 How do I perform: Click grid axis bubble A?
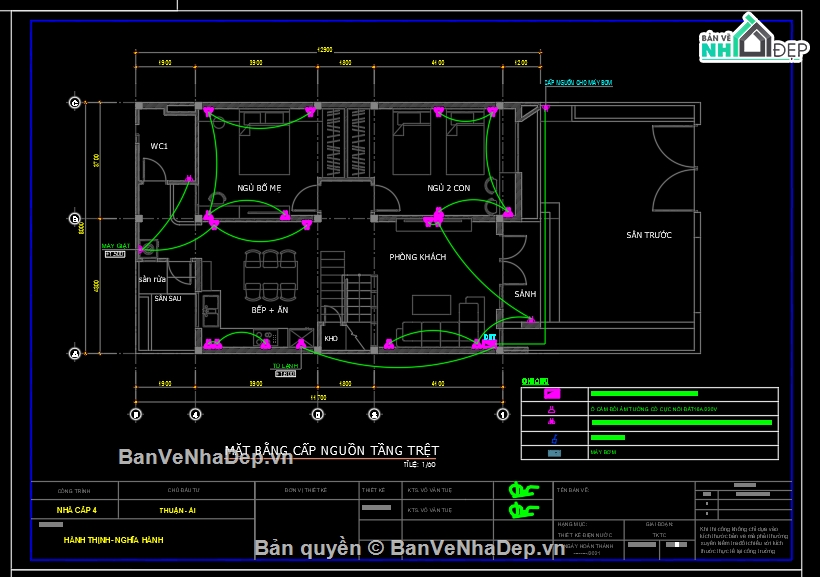[75, 354]
